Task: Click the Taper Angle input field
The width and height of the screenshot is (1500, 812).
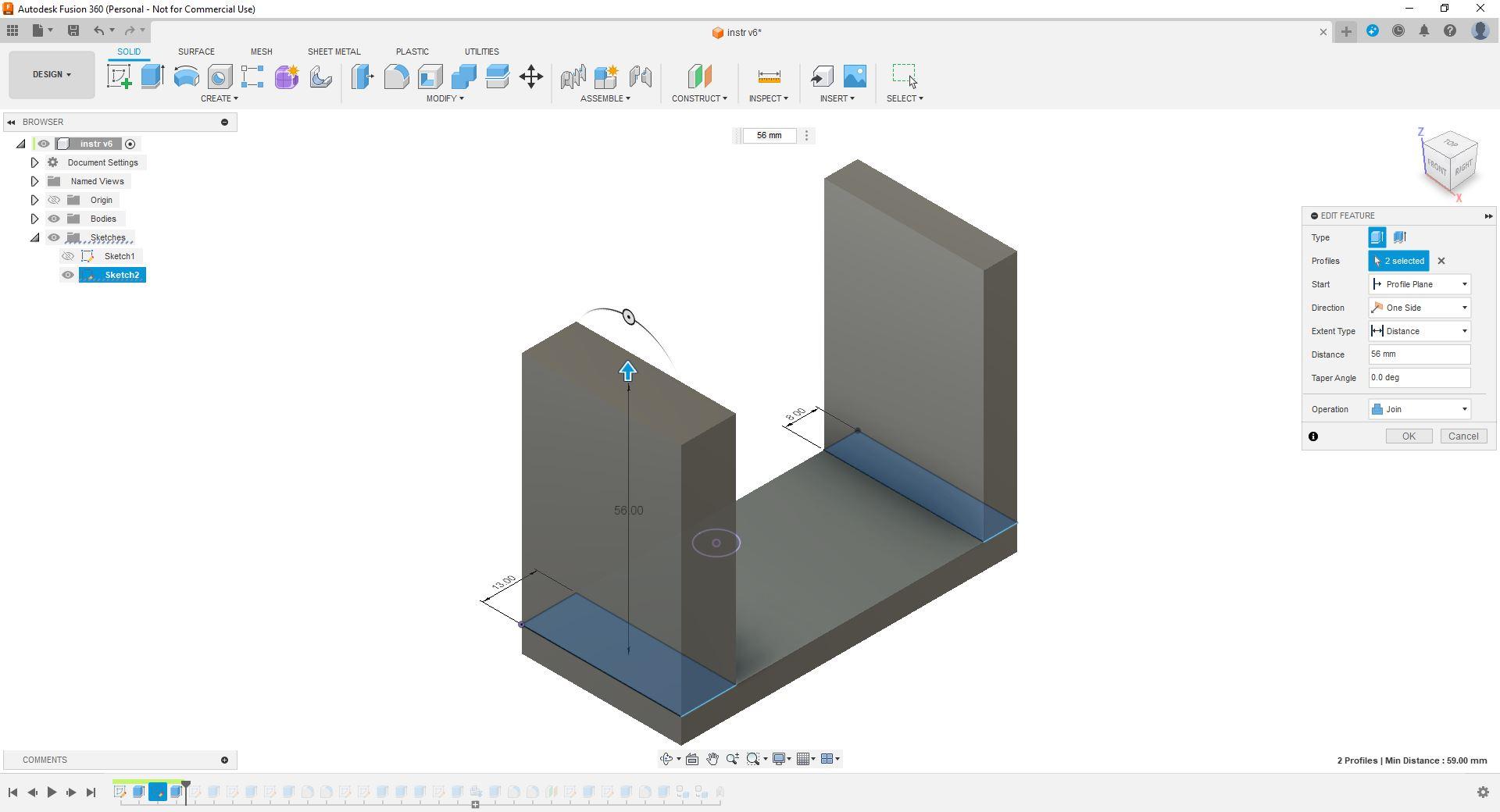Action: [x=1420, y=378]
